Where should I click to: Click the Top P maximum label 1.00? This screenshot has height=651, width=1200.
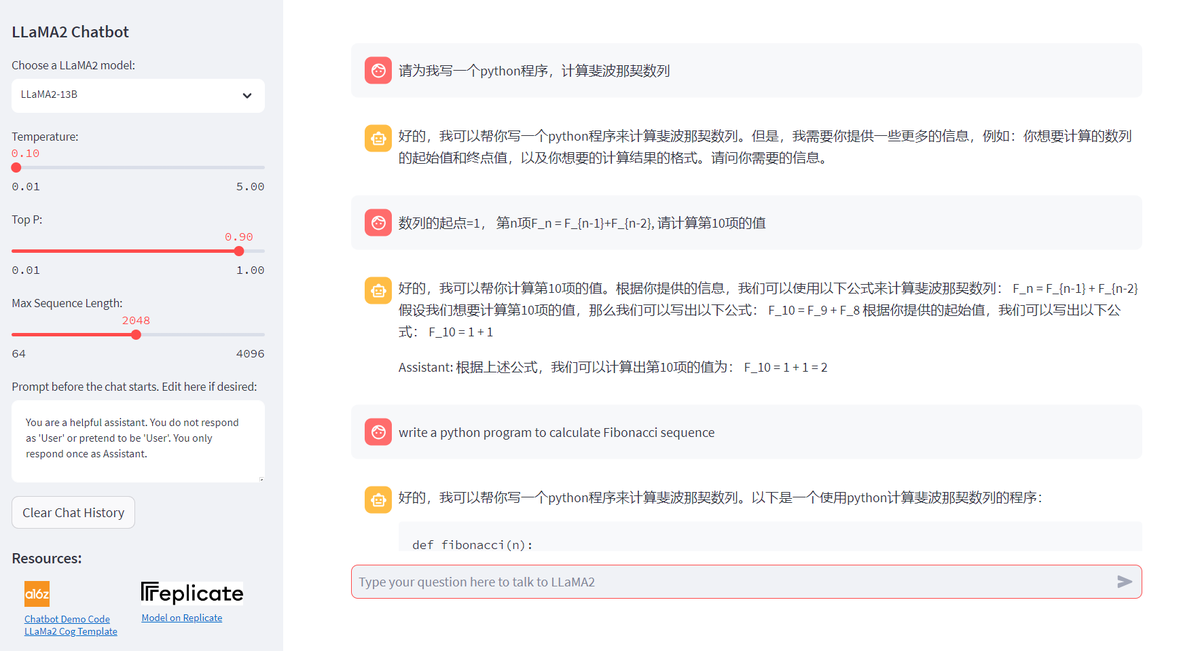coord(250,270)
